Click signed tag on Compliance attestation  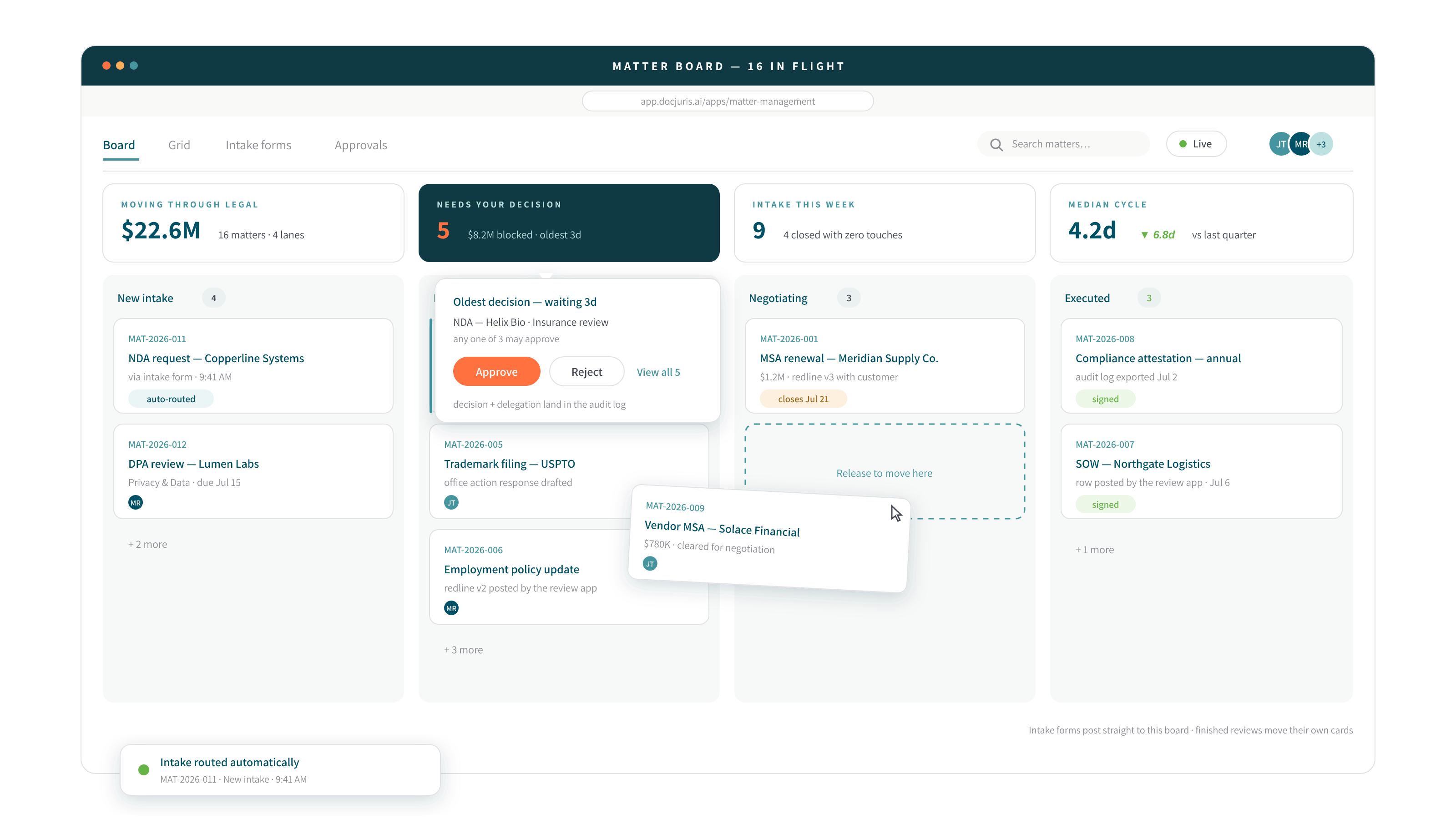tap(1105, 399)
